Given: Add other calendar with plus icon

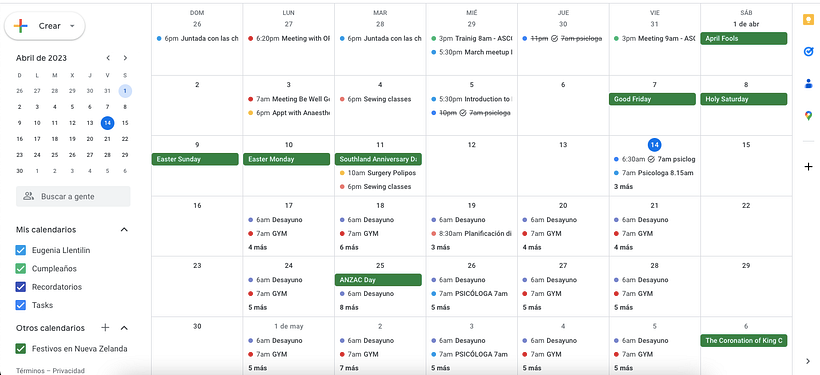Looking at the screenshot, I should click(x=105, y=328).
